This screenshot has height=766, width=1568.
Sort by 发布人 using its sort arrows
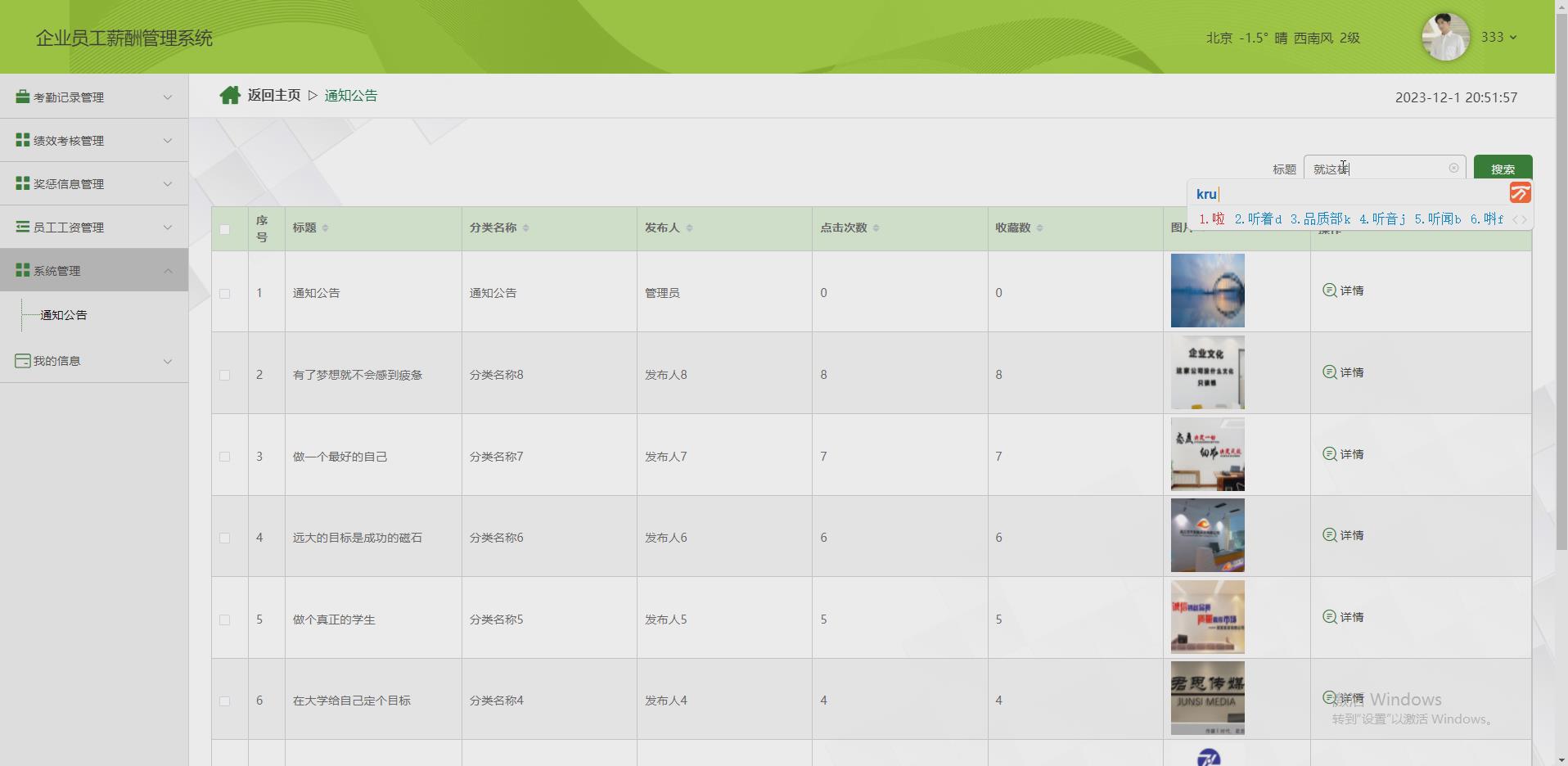click(689, 228)
